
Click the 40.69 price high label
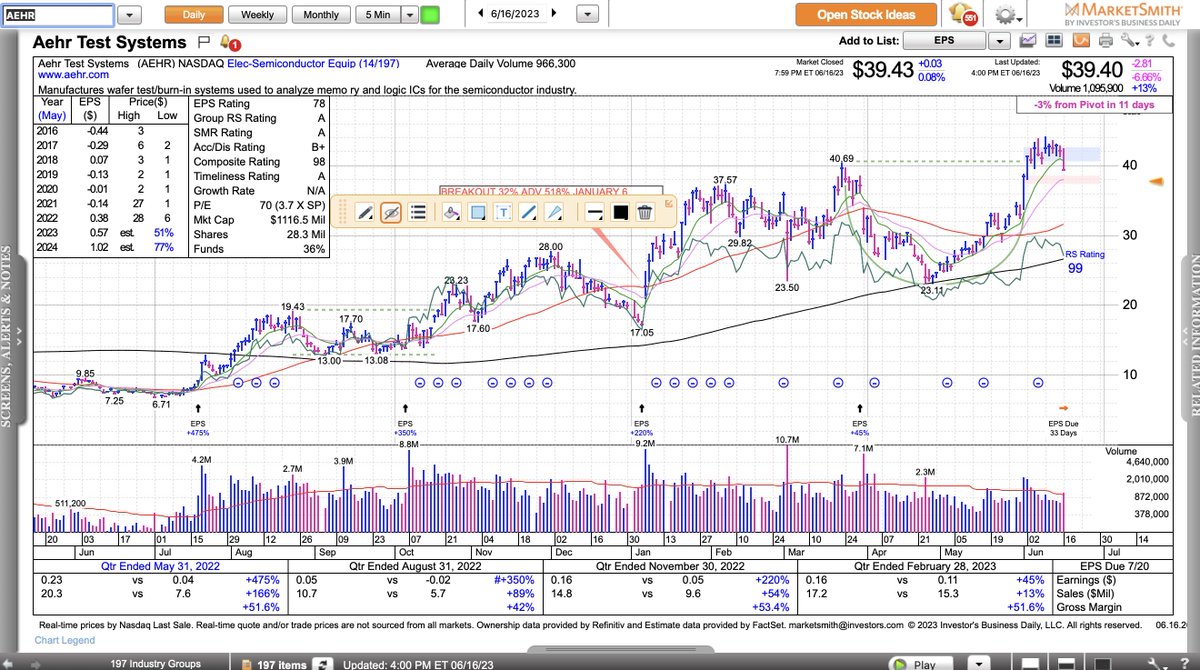pyautogui.click(x=841, y=158)
